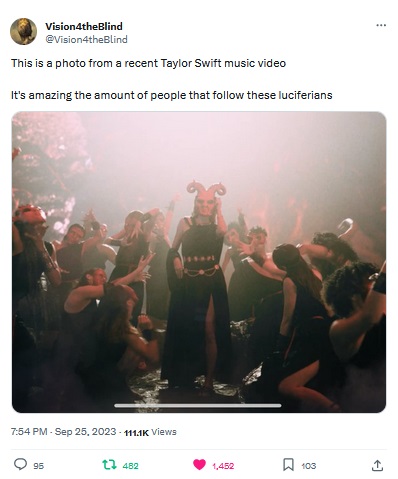Toggle the bookmark icon

click(x=288, y=465)
